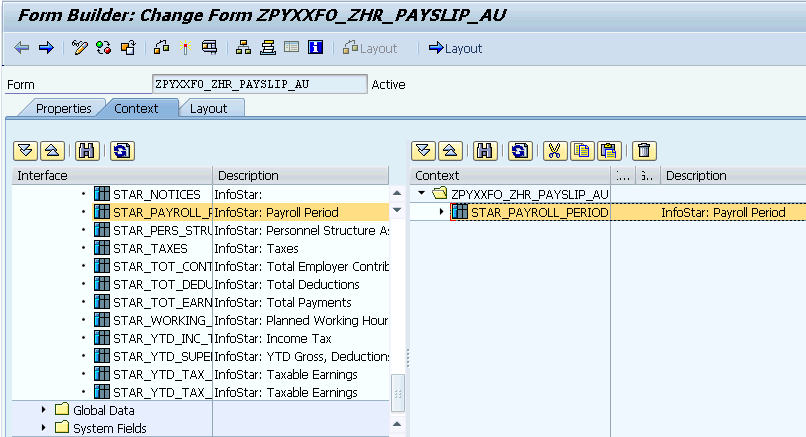Switch to the Properties tab
806x437 pixels.
click(x=63, y=108)
